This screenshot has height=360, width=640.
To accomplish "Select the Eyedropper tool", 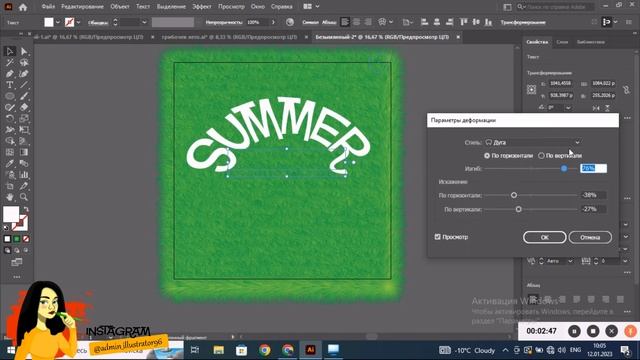I will 10,164.
